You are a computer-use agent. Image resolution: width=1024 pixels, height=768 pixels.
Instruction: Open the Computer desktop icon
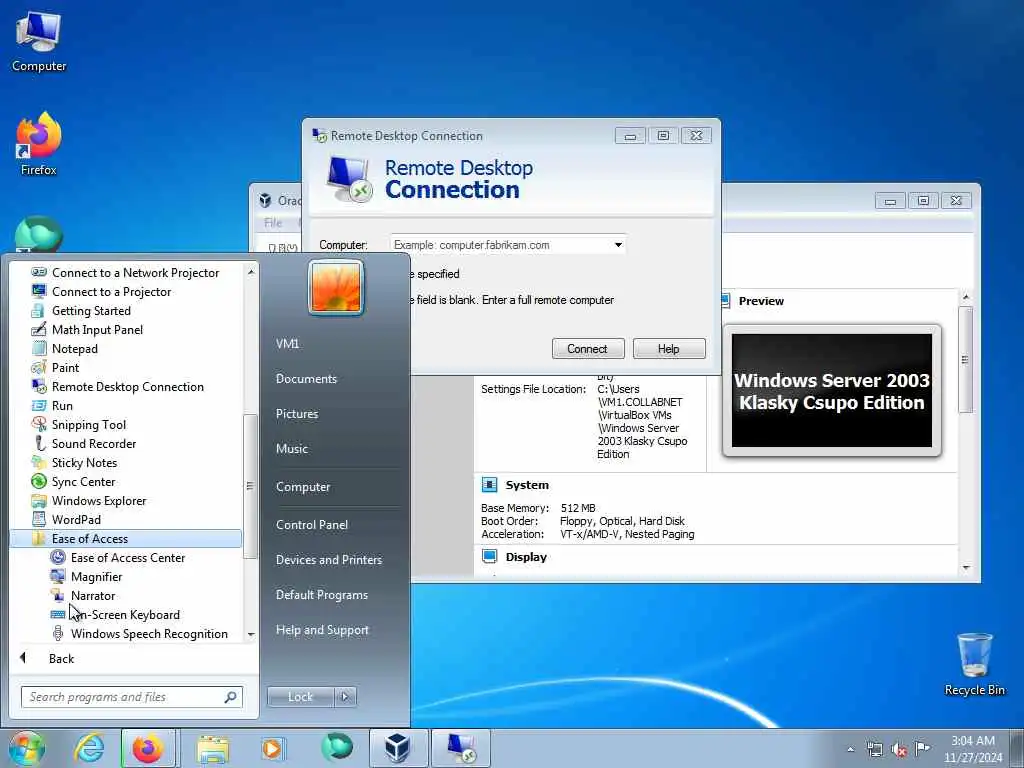click(x=39, y=42)
